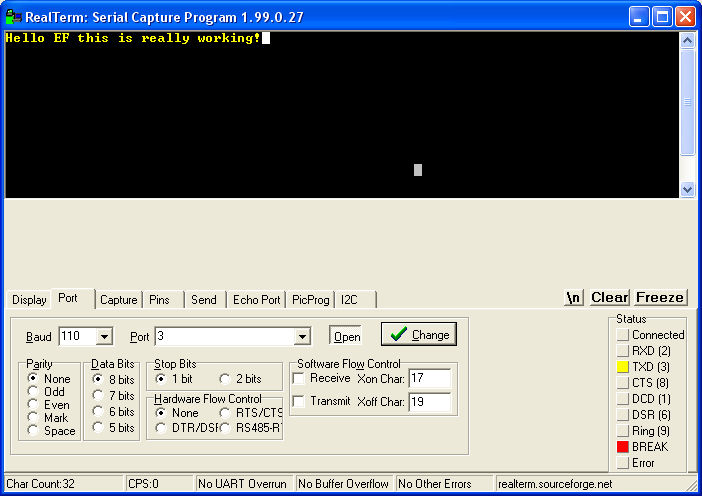This screenshot has height=496, width=702.
Task: Click the terminal text "Hello EF this is really working!"
Action: click(133, 38)
